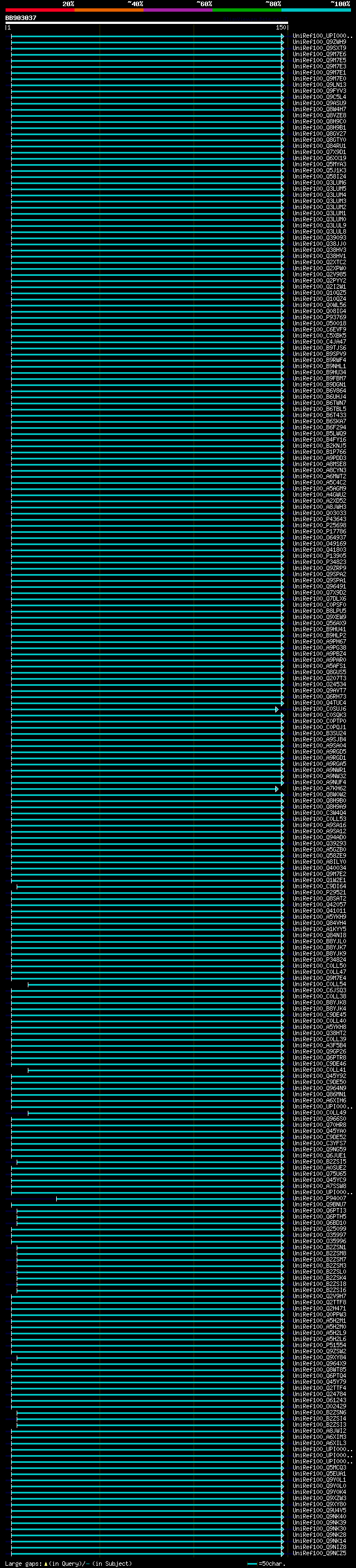Image resolution: width=356 pixels, height=1568 pixels.
Task: Select label UniRef100_A9RGD5
Action: [319, 752]
